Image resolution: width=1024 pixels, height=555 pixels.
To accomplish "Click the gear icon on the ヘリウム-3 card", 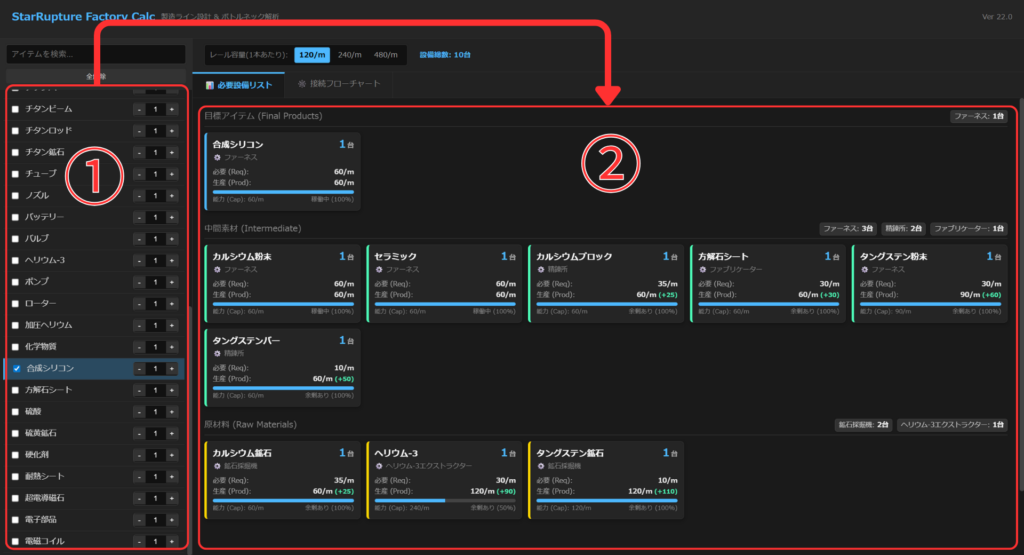I will (379, 466).
